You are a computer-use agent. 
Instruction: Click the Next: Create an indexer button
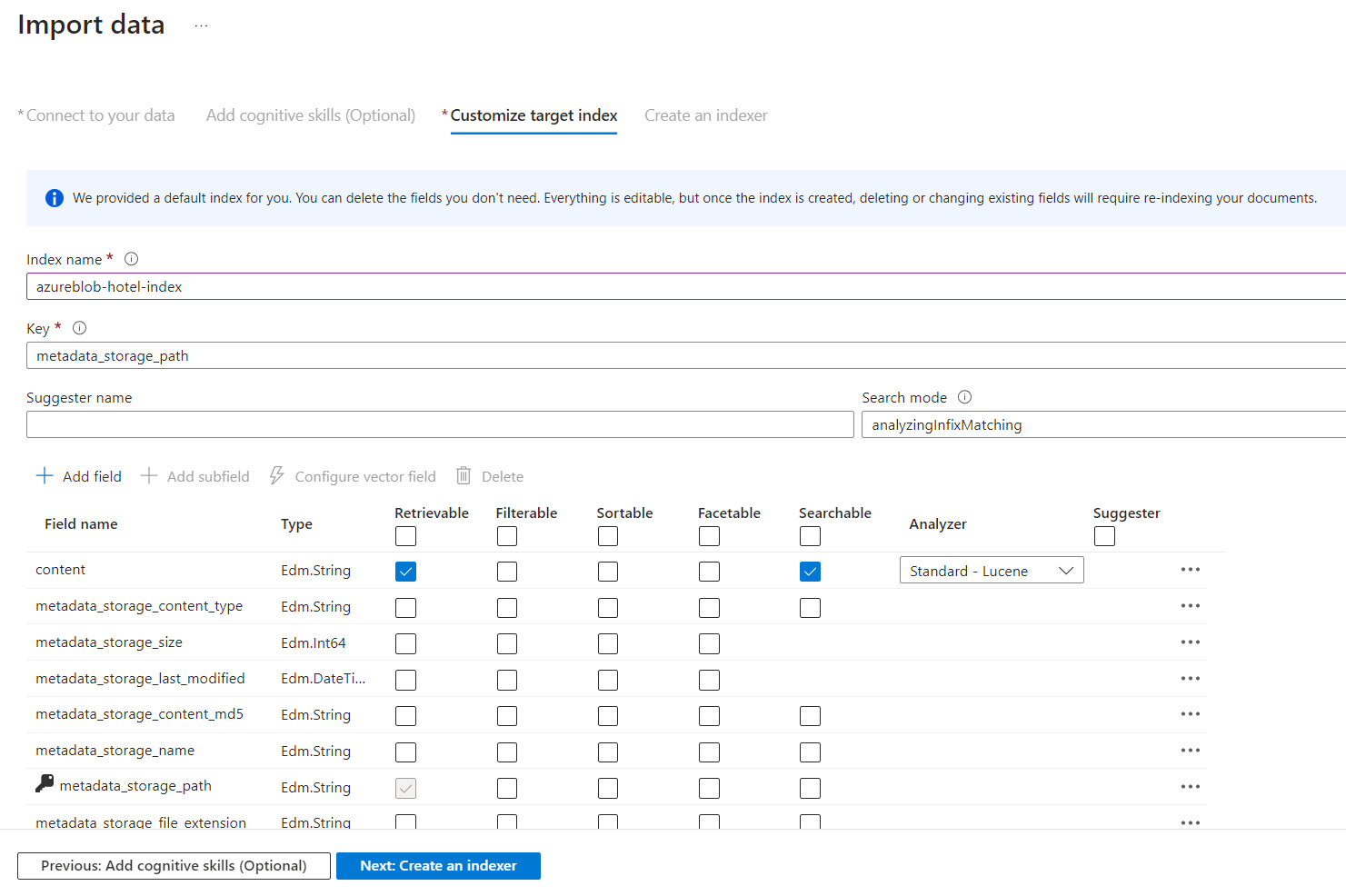pyautogui.click(x=438, y=866)
